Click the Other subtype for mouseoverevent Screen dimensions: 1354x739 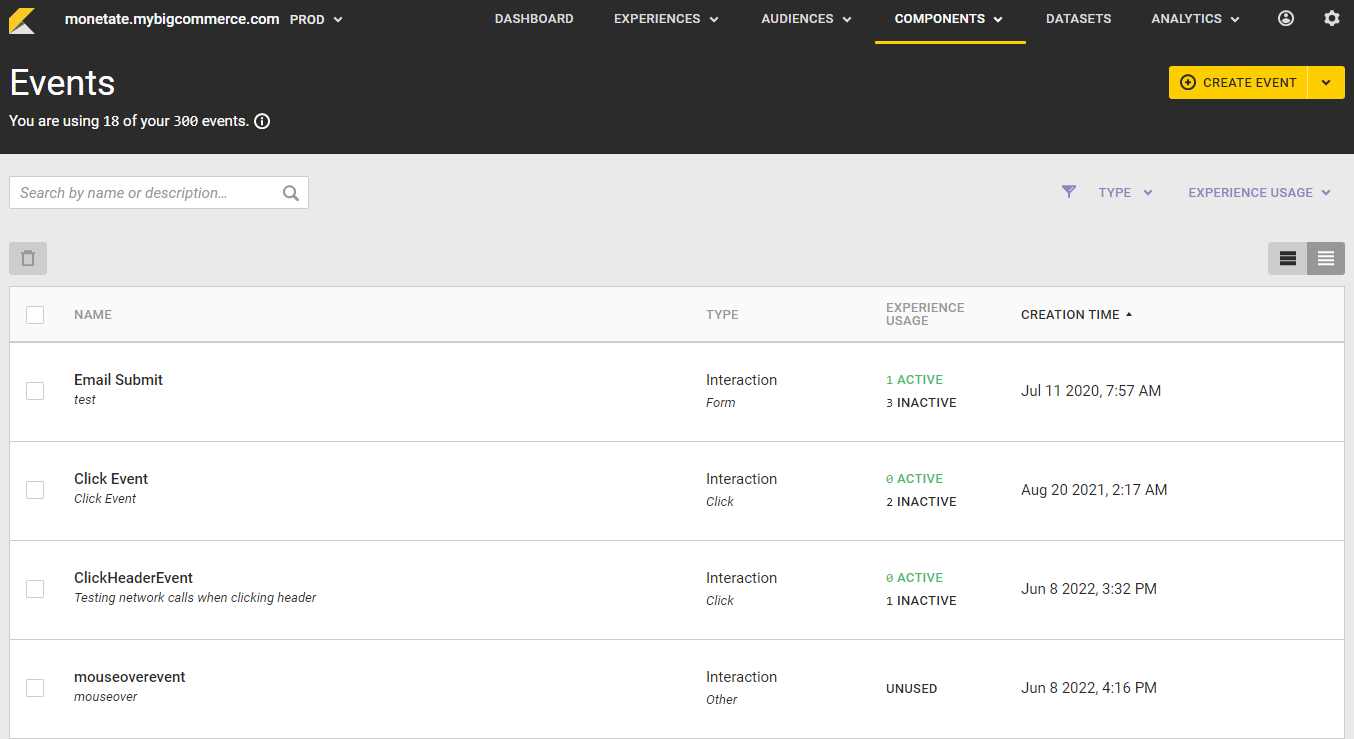[722, 700]
